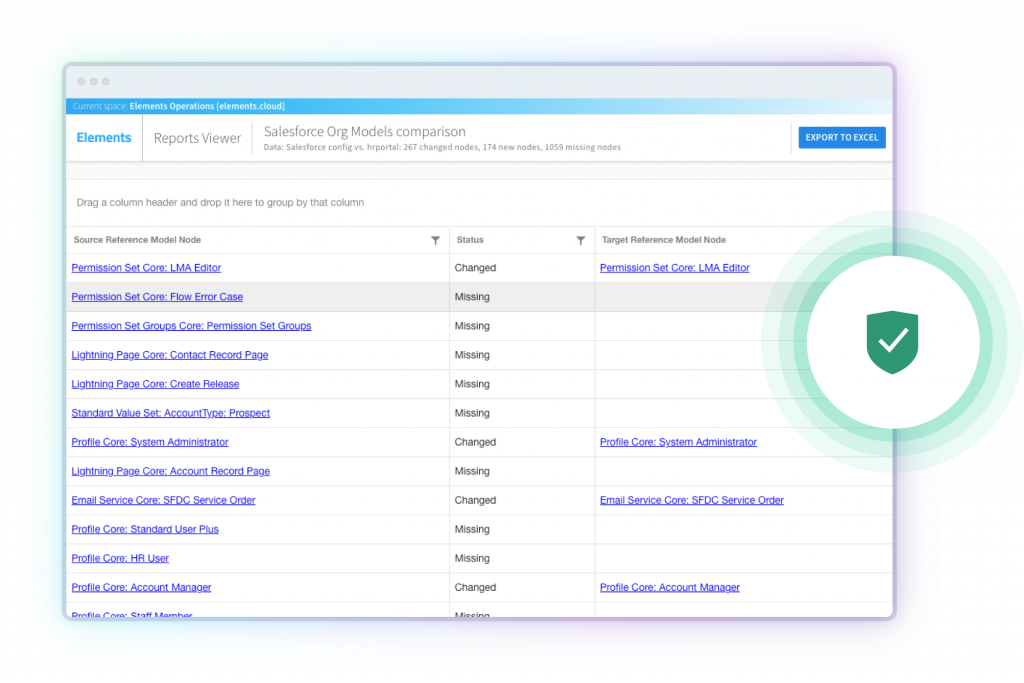Sort by the Status column header

tap(470, 240)
